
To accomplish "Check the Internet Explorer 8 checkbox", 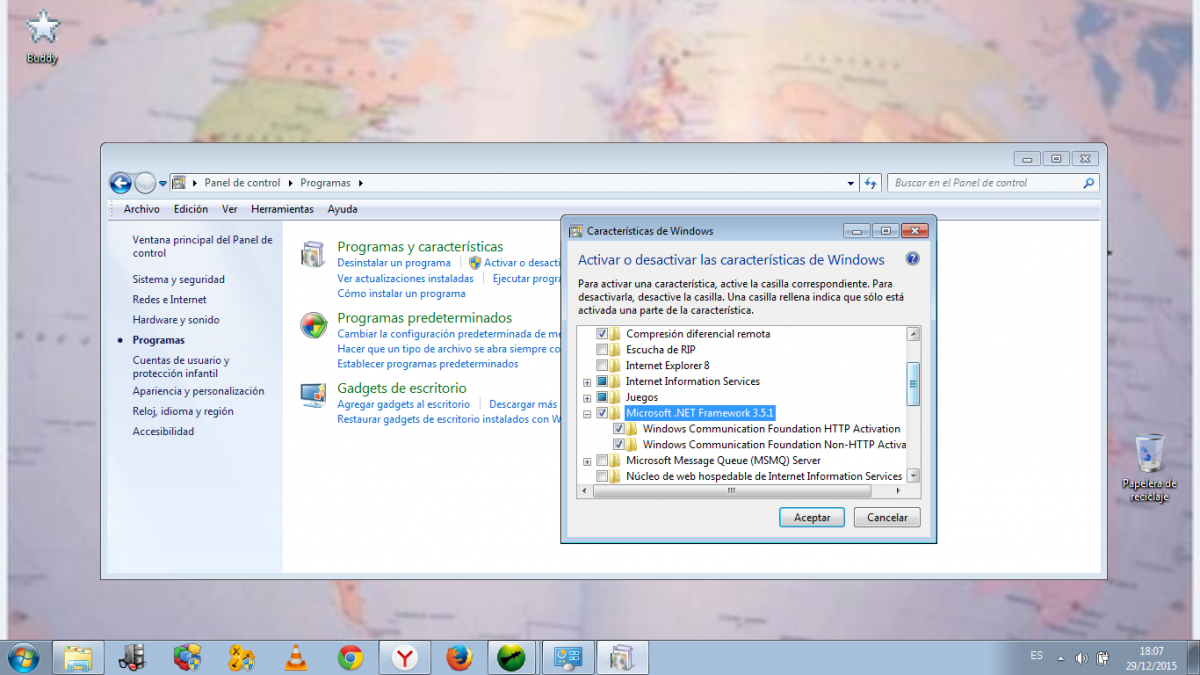I will click(x=602, y=366).
